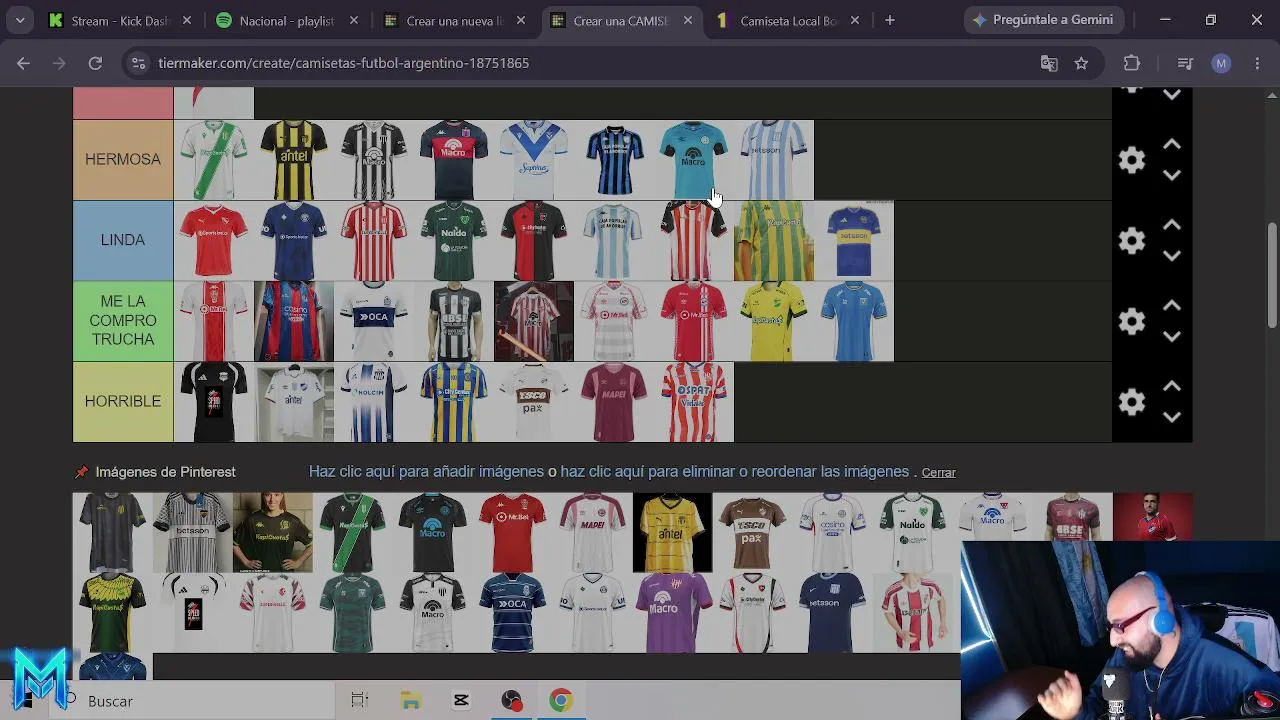The image size is (1280, 720).
Task: Go forward in browser history
Action: tap(59, 63)
